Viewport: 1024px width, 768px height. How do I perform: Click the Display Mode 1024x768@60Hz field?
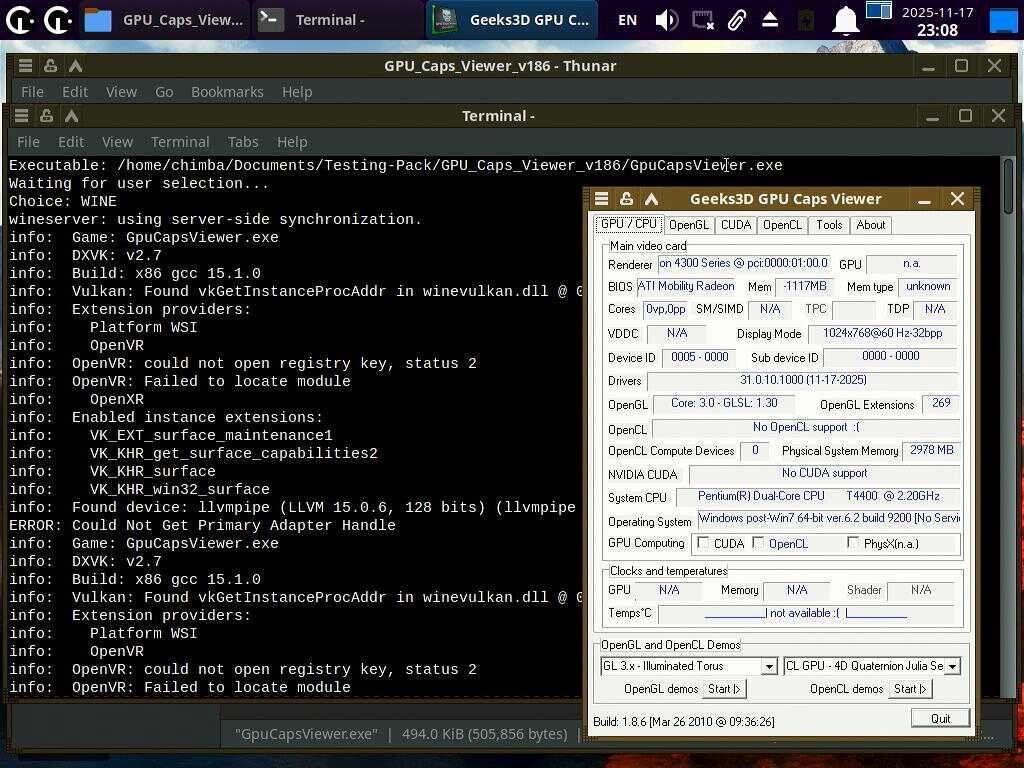click(x=883, y=334)
